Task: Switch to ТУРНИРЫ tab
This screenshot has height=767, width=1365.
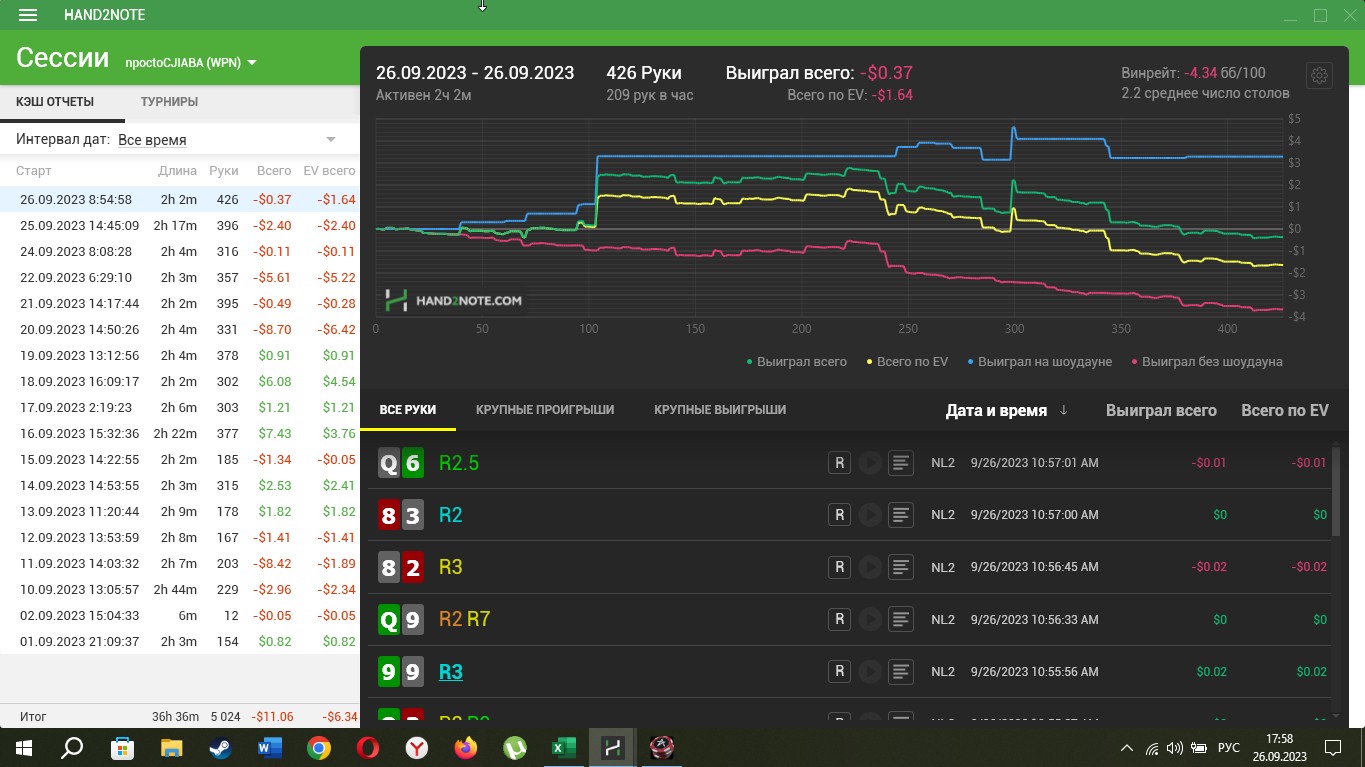Action: [169, 102]
